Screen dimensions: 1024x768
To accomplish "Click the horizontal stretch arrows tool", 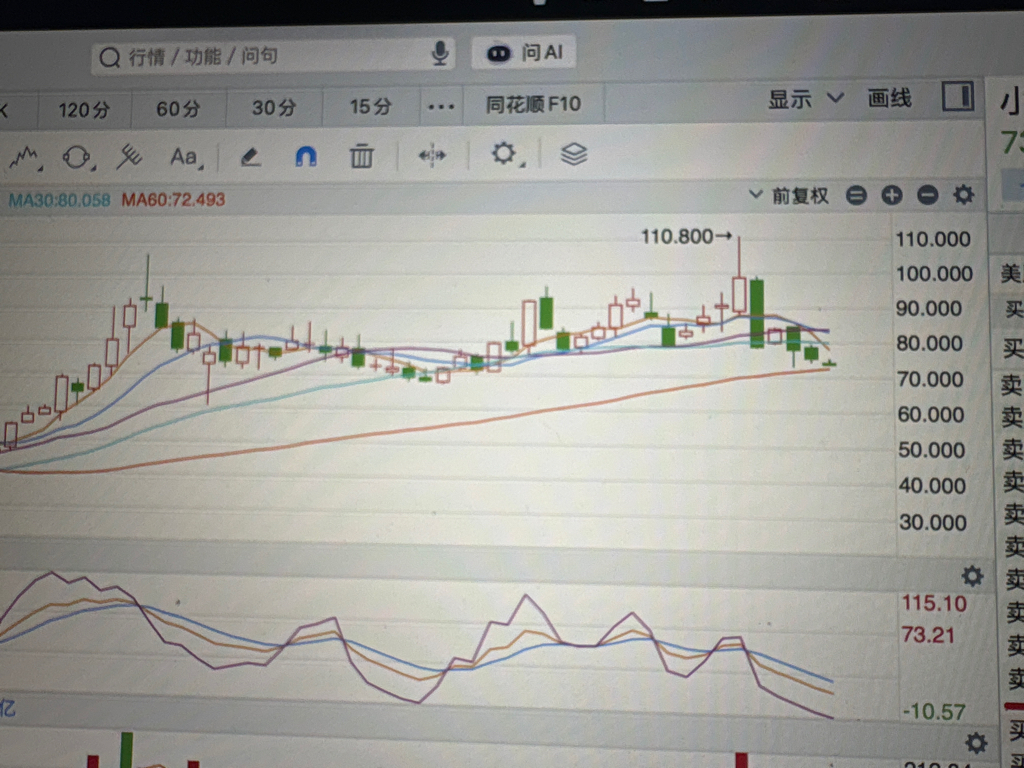I will (432, 155).
